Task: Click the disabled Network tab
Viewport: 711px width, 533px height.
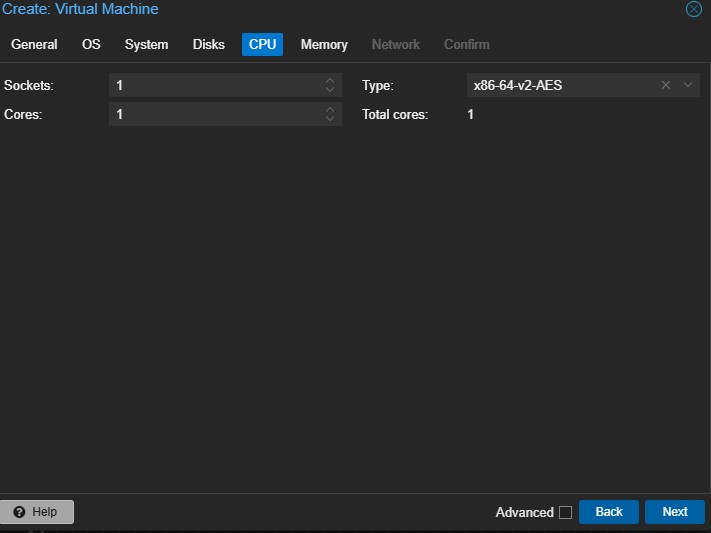Action: [x=395, y=44]
